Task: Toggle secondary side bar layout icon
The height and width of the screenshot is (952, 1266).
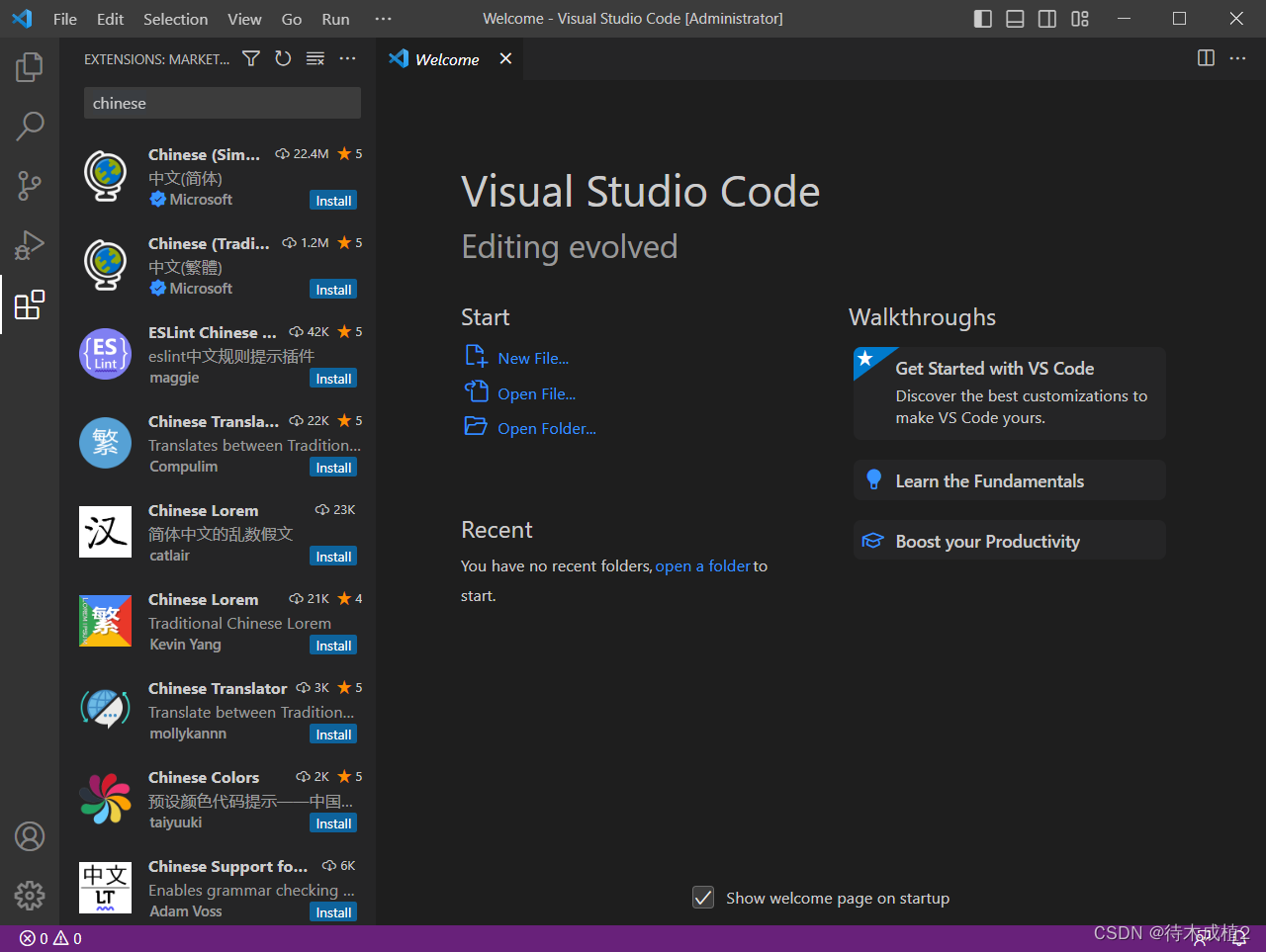Action: click(x=1047, y=19)
